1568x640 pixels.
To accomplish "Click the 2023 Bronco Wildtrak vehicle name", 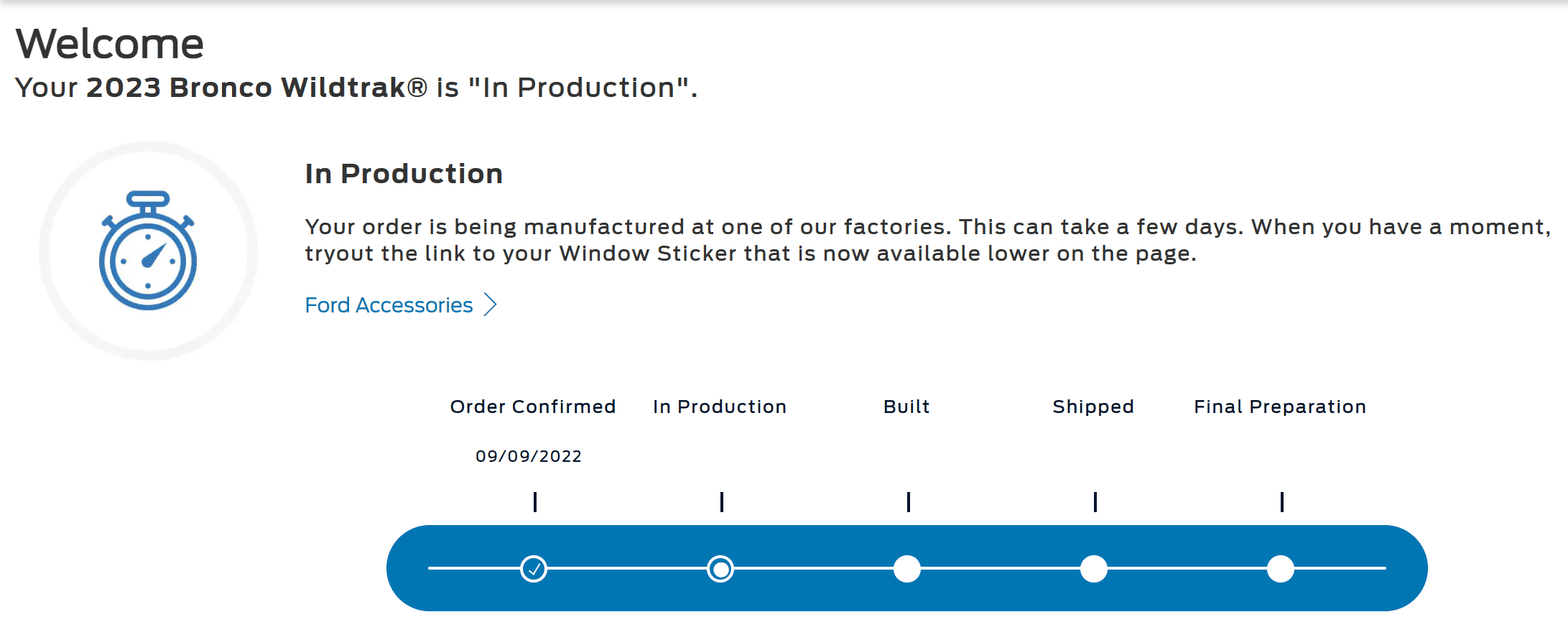I will click(256, 88).
